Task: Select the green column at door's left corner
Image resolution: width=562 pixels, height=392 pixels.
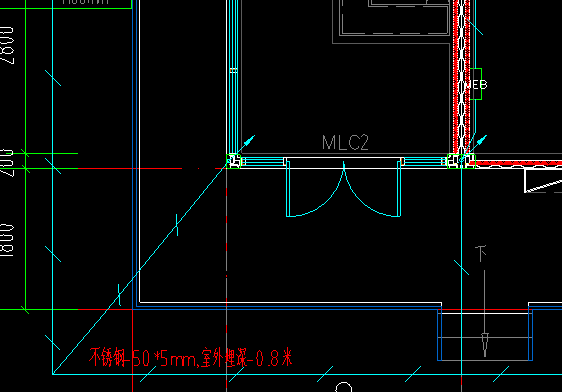Action: pyautogui.click(x=234, y=161)
